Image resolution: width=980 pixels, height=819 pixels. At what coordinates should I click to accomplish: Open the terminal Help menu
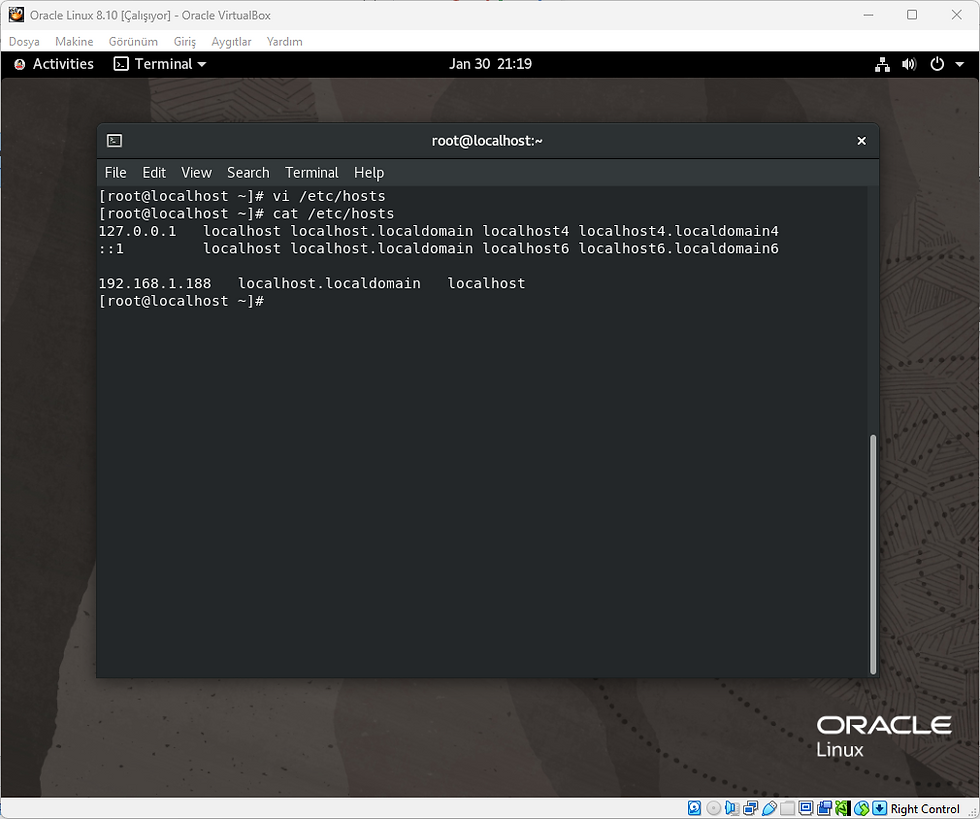point(369,173)
